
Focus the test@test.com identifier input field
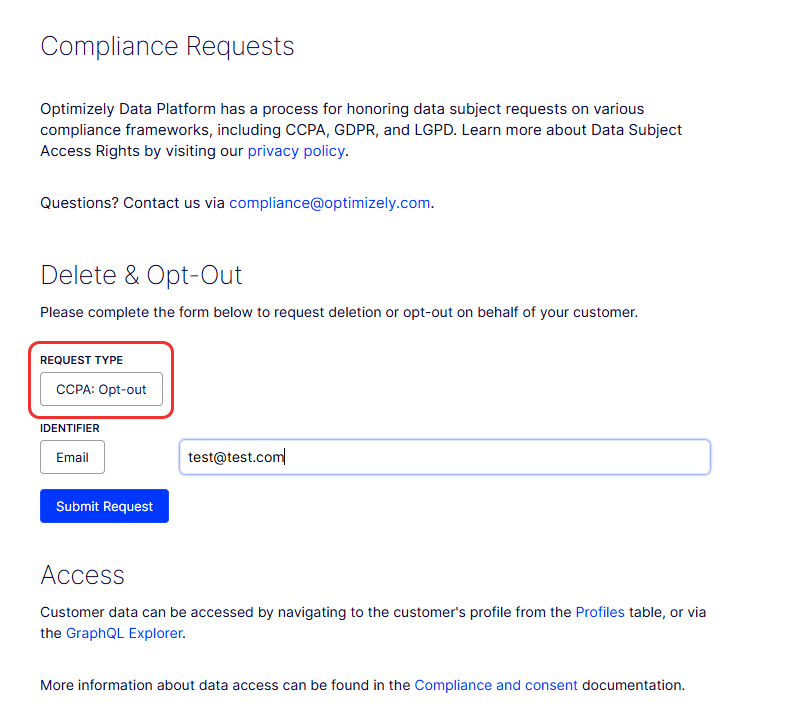445,457
